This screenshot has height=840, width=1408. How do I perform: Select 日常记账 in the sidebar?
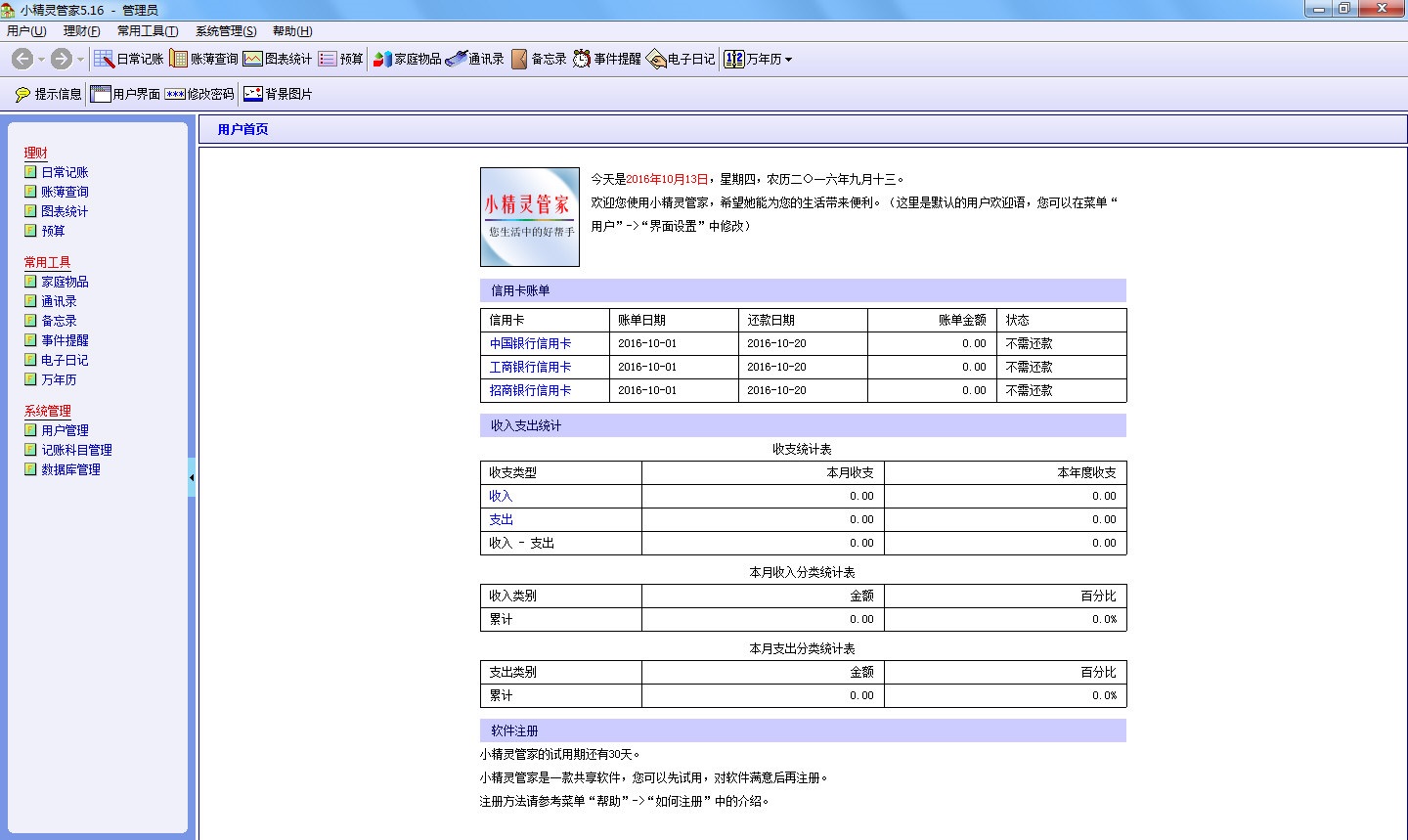tap(65, 172)
